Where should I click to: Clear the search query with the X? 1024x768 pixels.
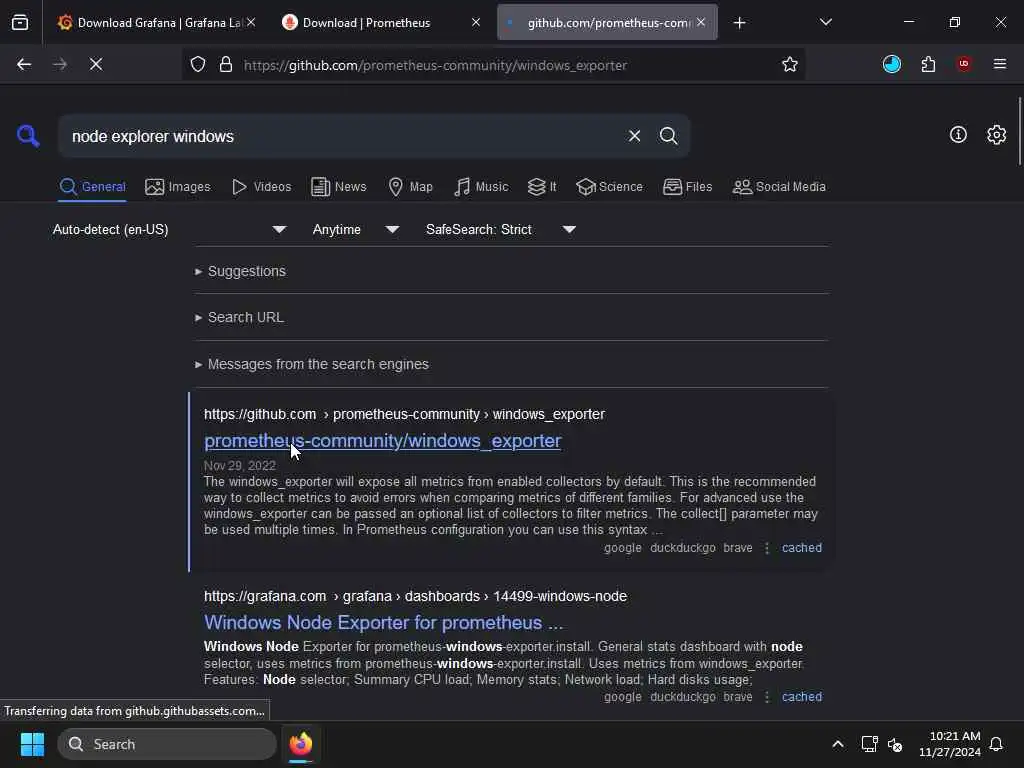point(634,136)
